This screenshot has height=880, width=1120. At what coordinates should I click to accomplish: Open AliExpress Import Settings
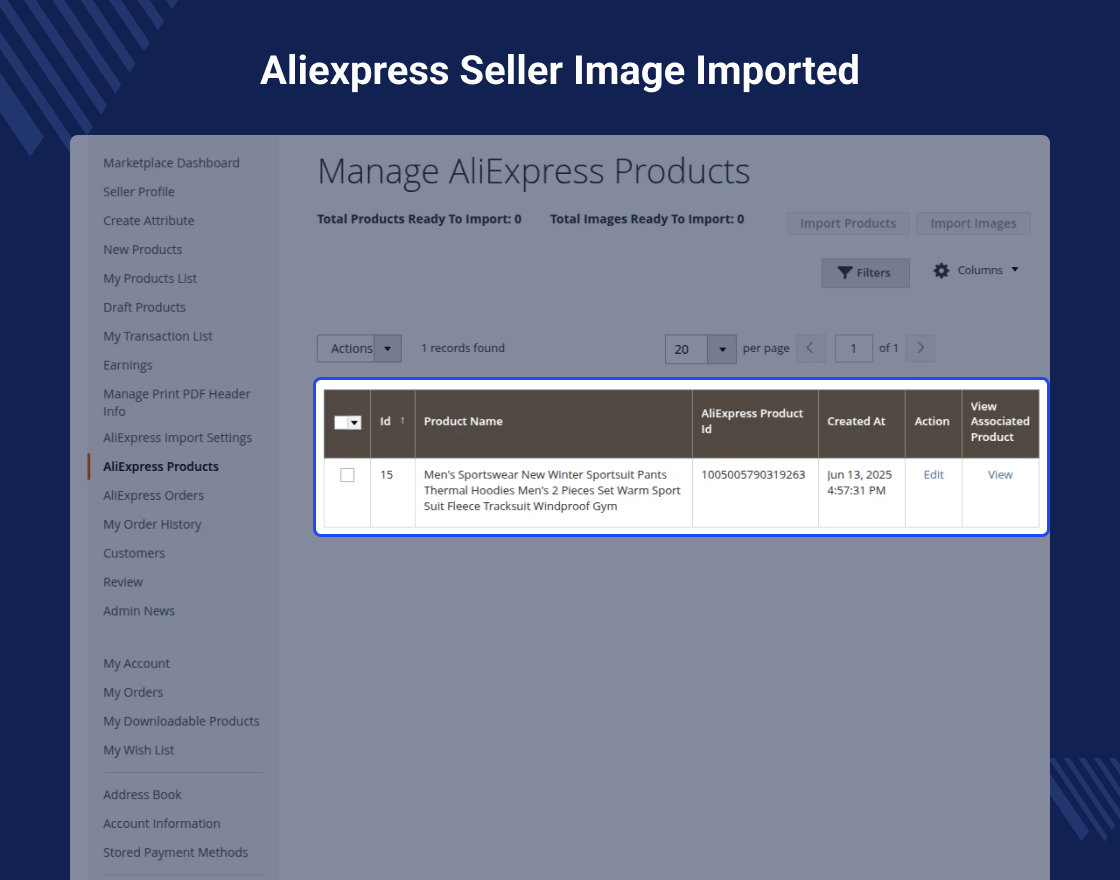tap(177, 438)
